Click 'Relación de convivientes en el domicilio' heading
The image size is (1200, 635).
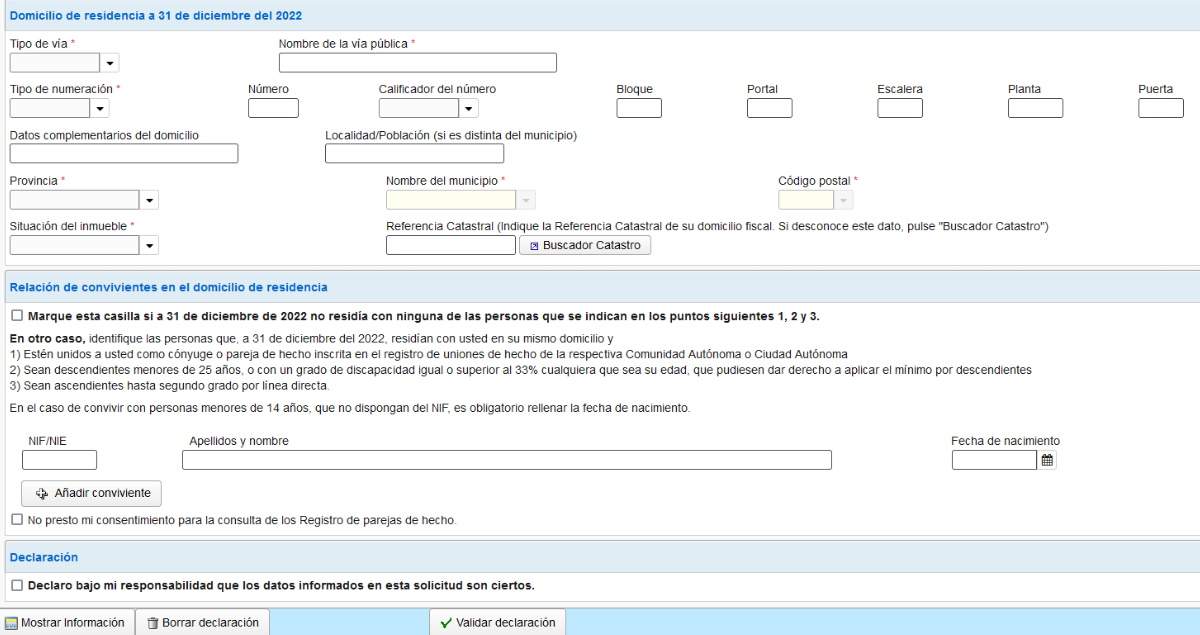point(168,287)
